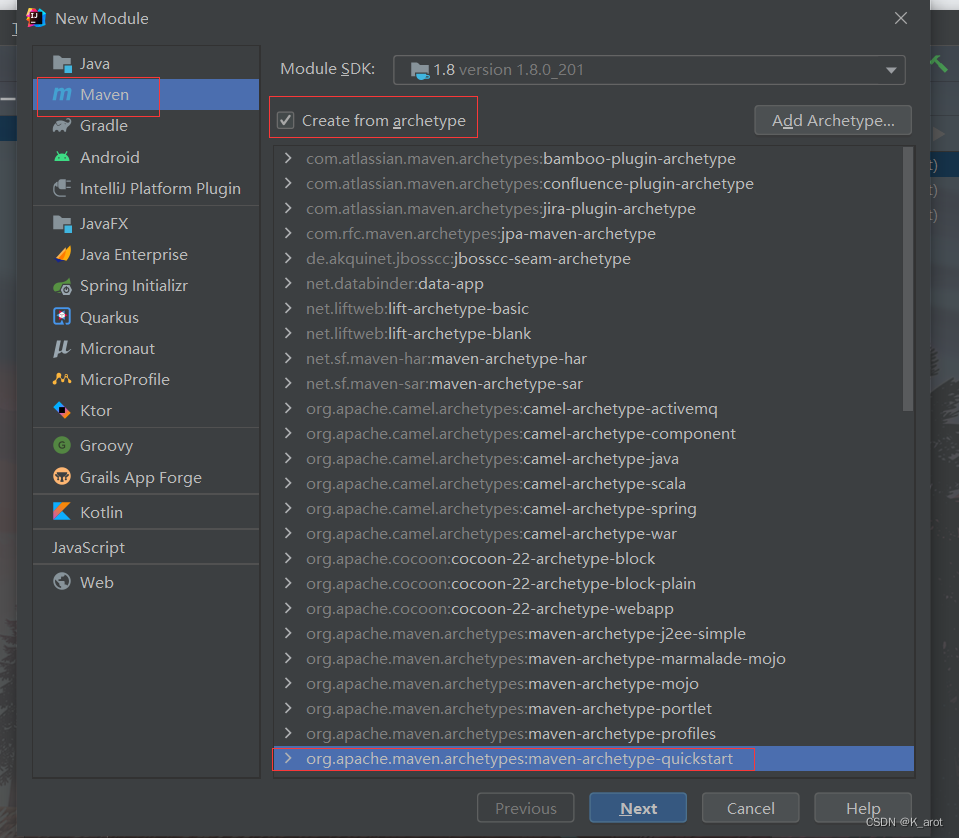Select maven-archetype-portlet row
The height and width of the screenshot is (838, 959).
click(x=593, y=708)
